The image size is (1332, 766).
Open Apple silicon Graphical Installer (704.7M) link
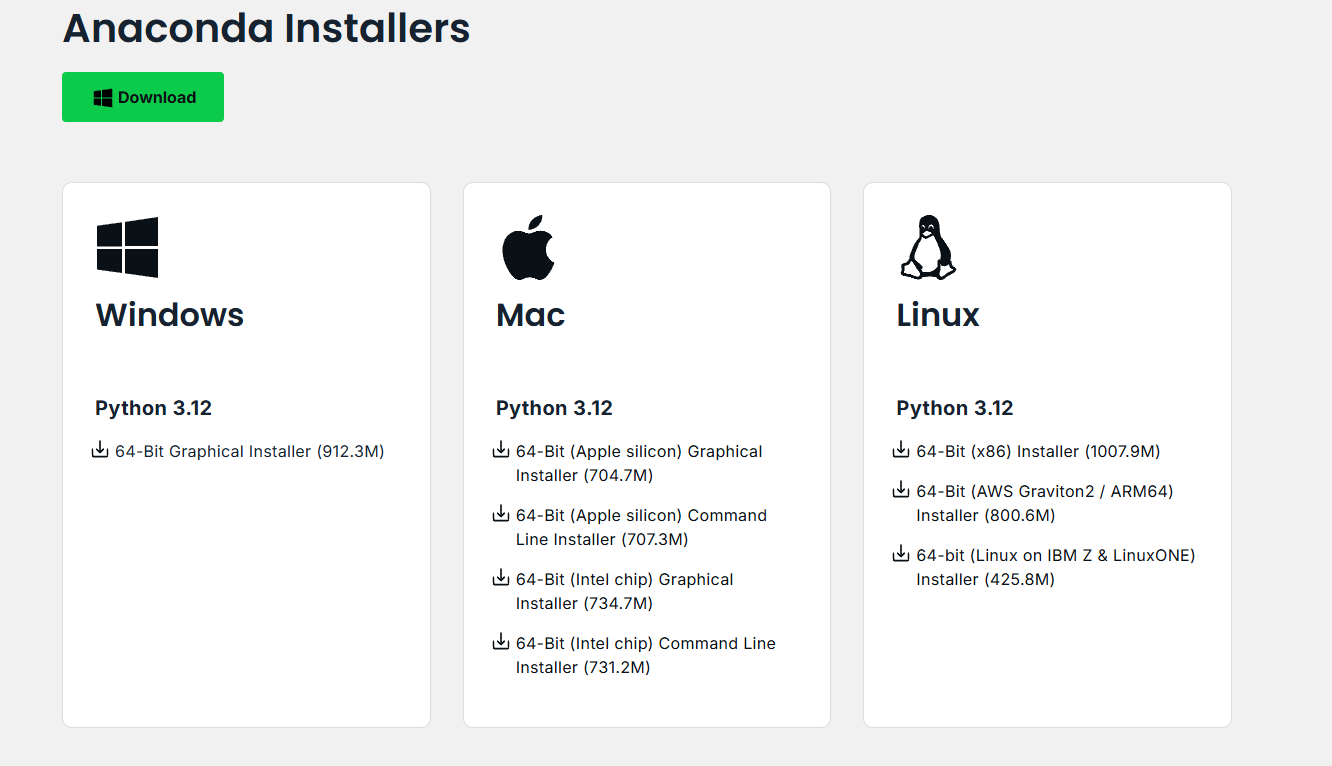coord(639,463)
